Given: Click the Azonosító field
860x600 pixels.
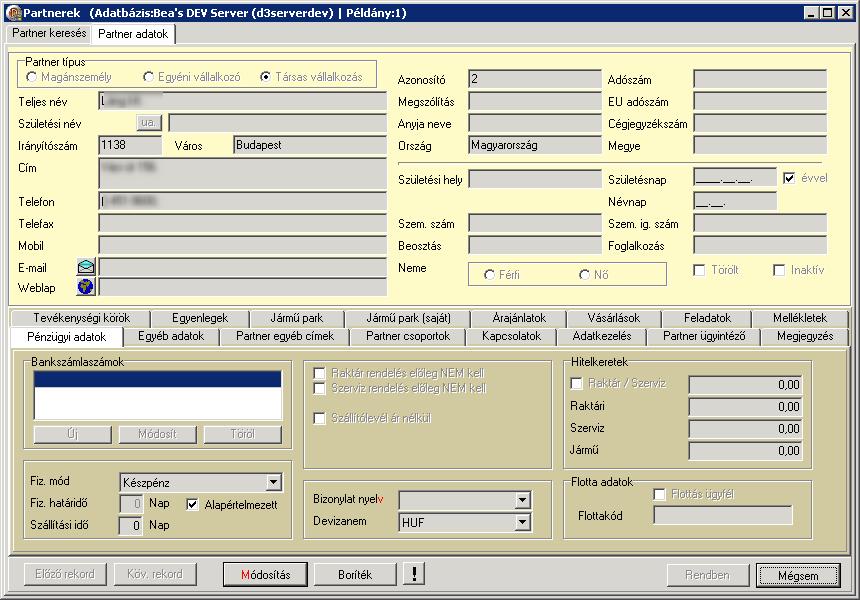Looking at the screenshot, I should point(535,79).
